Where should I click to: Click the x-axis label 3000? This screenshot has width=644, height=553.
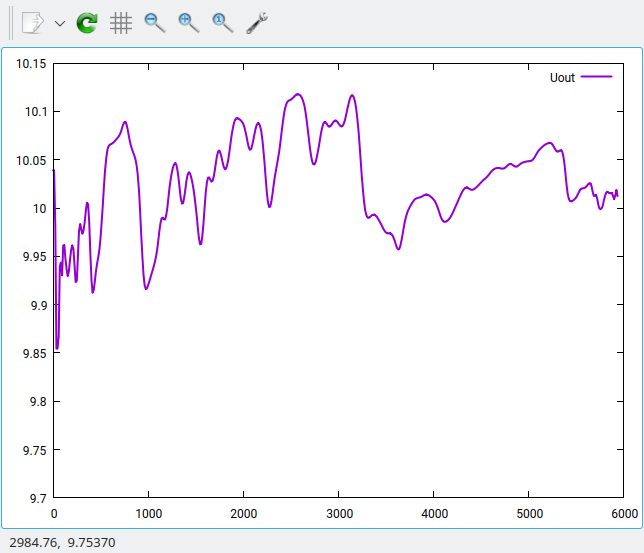point(339,514)
